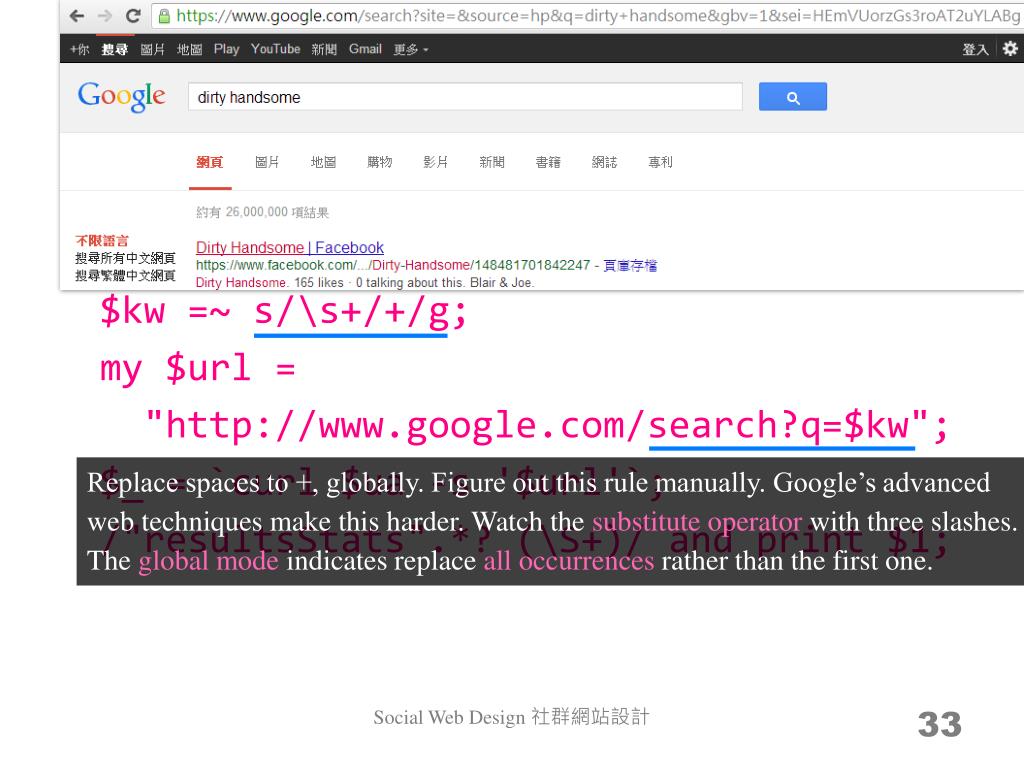This screenshot has width=1024, height=768.
Task: Open the 頁庫存檔 cached page link
Action: point(630,265)
